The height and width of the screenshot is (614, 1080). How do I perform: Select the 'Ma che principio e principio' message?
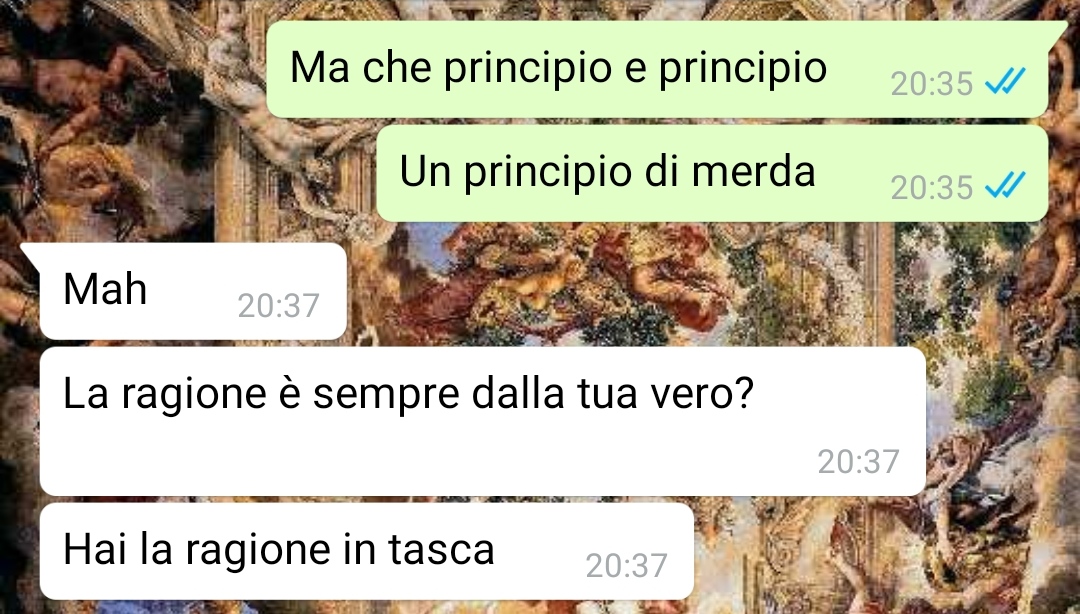click(657, 69)
